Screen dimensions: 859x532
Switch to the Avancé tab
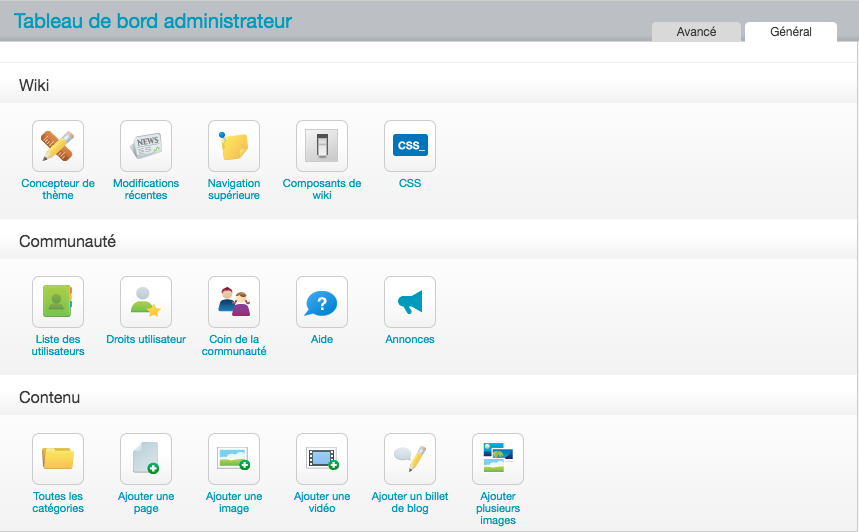pos(696,32)
